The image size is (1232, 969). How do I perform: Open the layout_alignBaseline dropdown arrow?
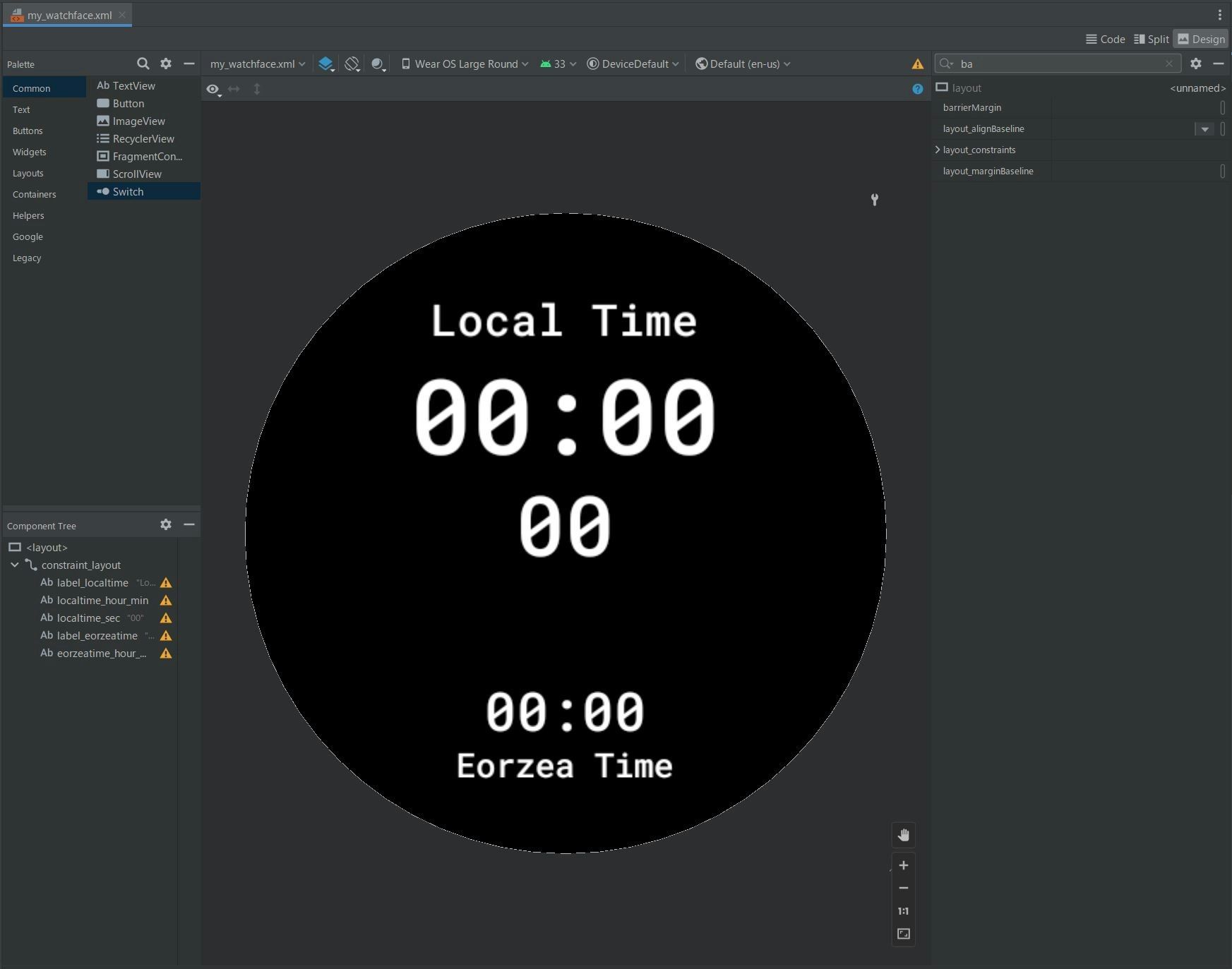pyautogui.click(x=1204, y=128)
